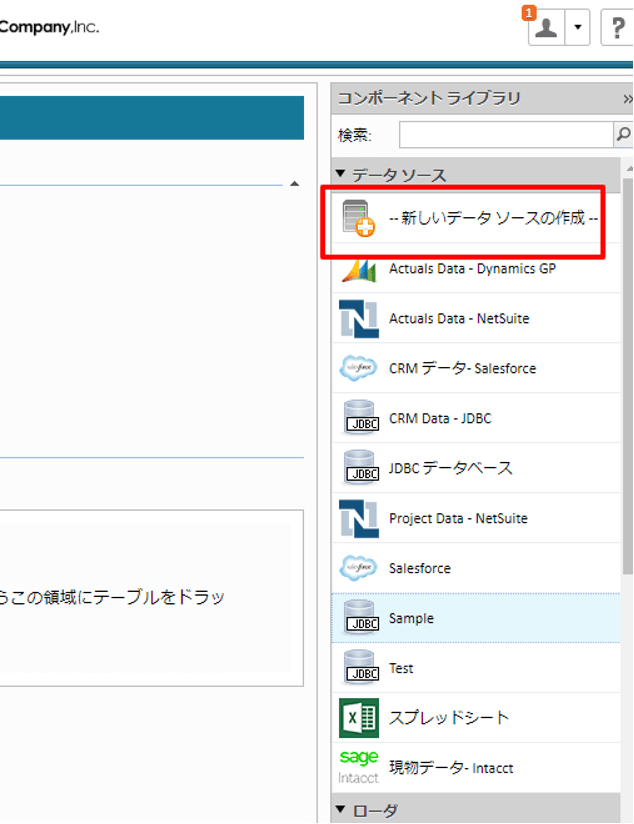Click the JDBC データベース database icon
The image size is (634, 824).
pos(361,468)
